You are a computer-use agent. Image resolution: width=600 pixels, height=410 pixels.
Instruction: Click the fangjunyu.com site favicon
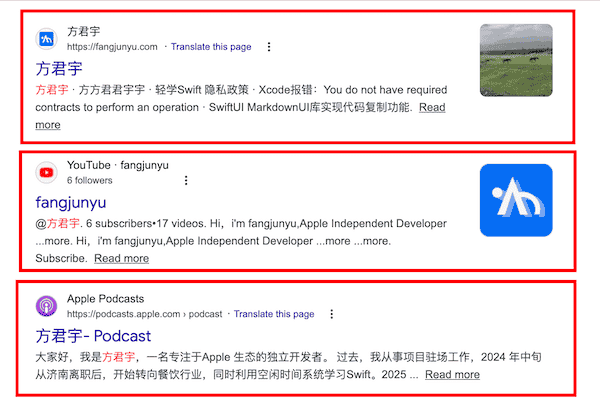46,39
